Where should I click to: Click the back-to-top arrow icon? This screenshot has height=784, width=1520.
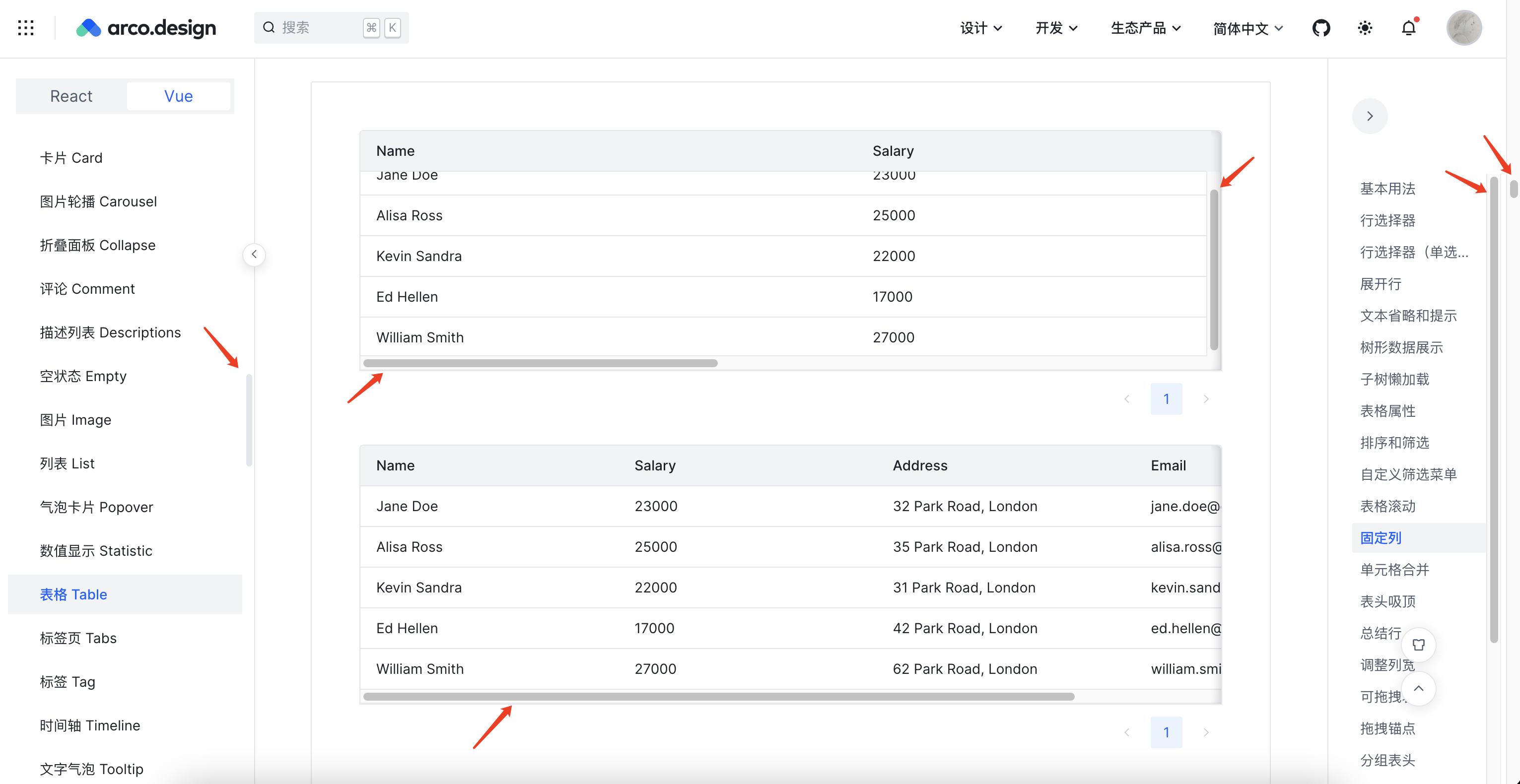pyautogui.click(x=1419, y=688)
